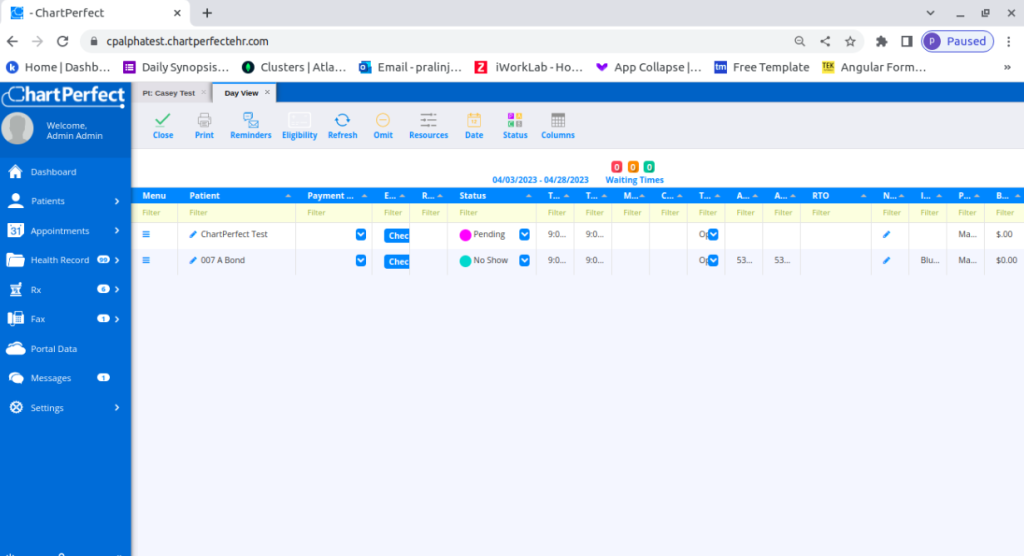Toggle the Payment checkbox for 007 A Bond

360,260
